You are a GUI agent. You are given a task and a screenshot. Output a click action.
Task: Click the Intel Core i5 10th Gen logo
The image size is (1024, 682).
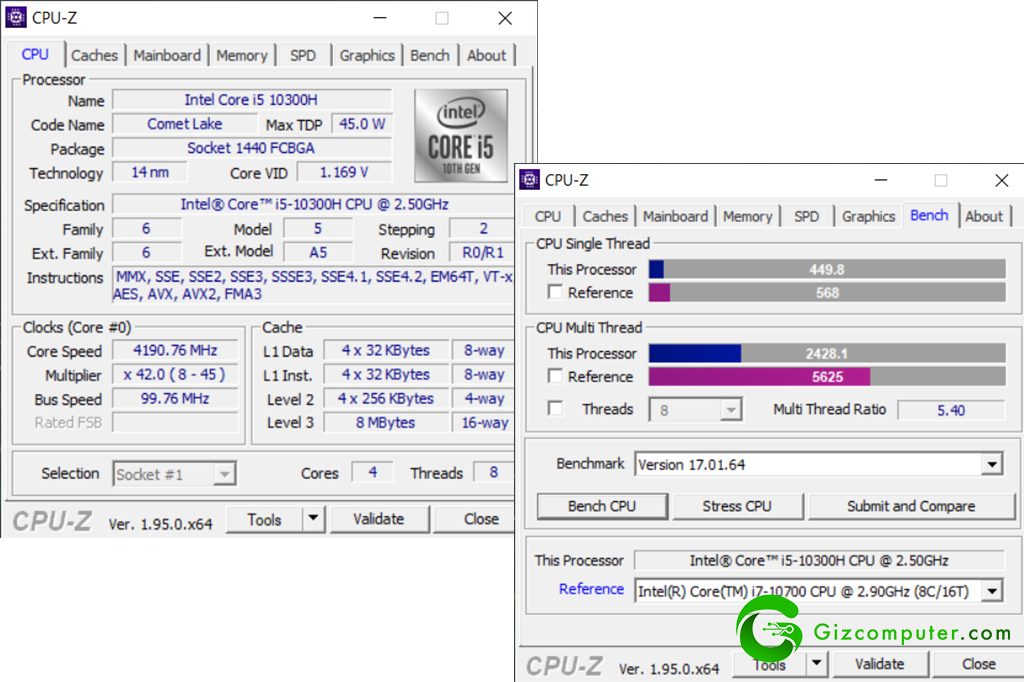pos(461,136)
